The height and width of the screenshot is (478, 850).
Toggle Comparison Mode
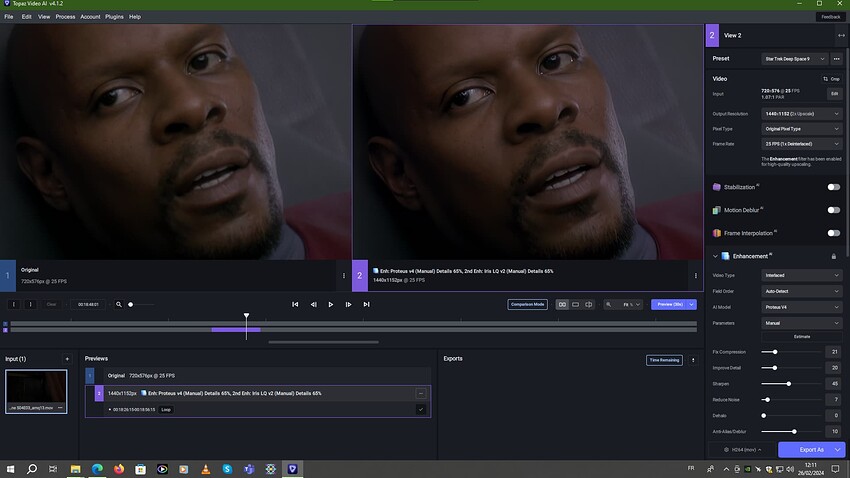[x=527, y=305]
